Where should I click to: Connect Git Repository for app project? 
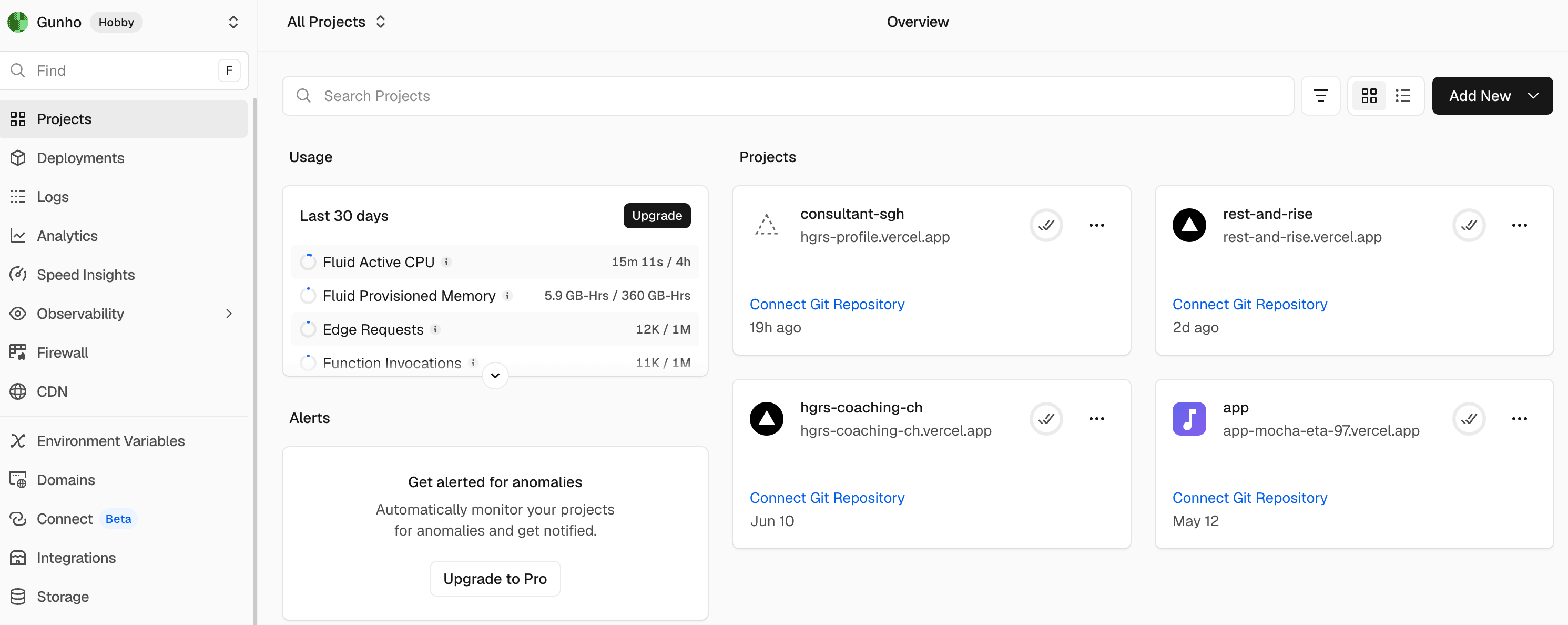tap(1250, 498)
